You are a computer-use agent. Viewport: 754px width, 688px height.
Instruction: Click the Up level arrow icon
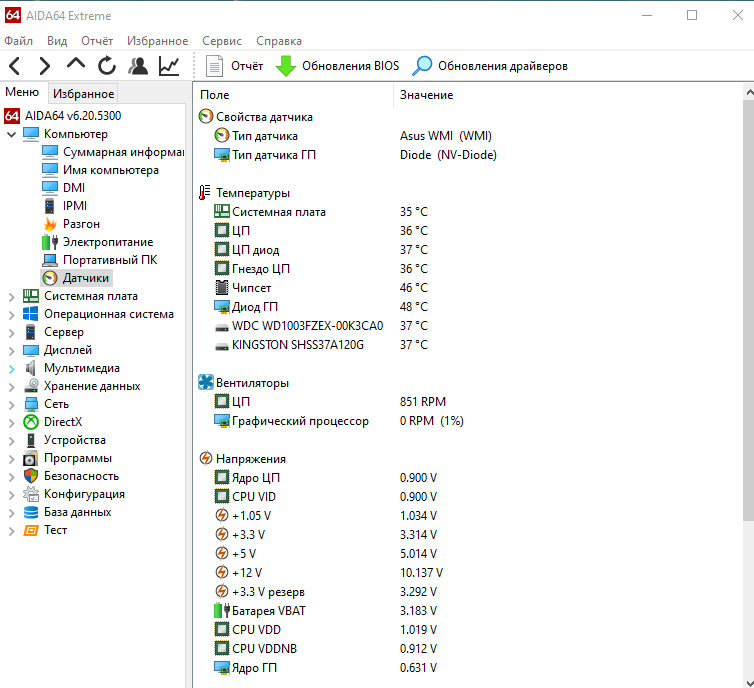click(x=76, y=66)
